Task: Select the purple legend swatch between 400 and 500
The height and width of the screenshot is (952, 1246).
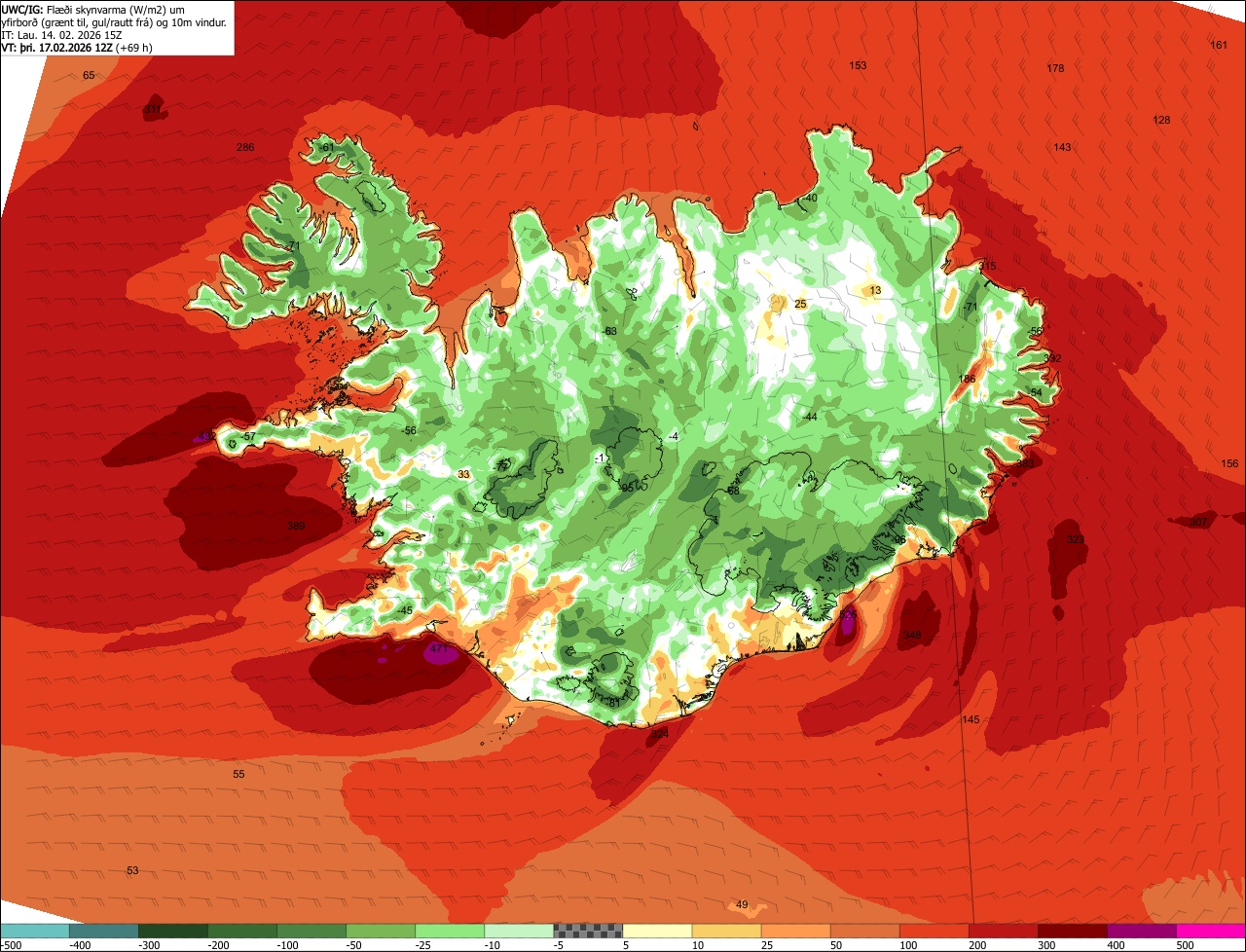Action: point(1142,930)
